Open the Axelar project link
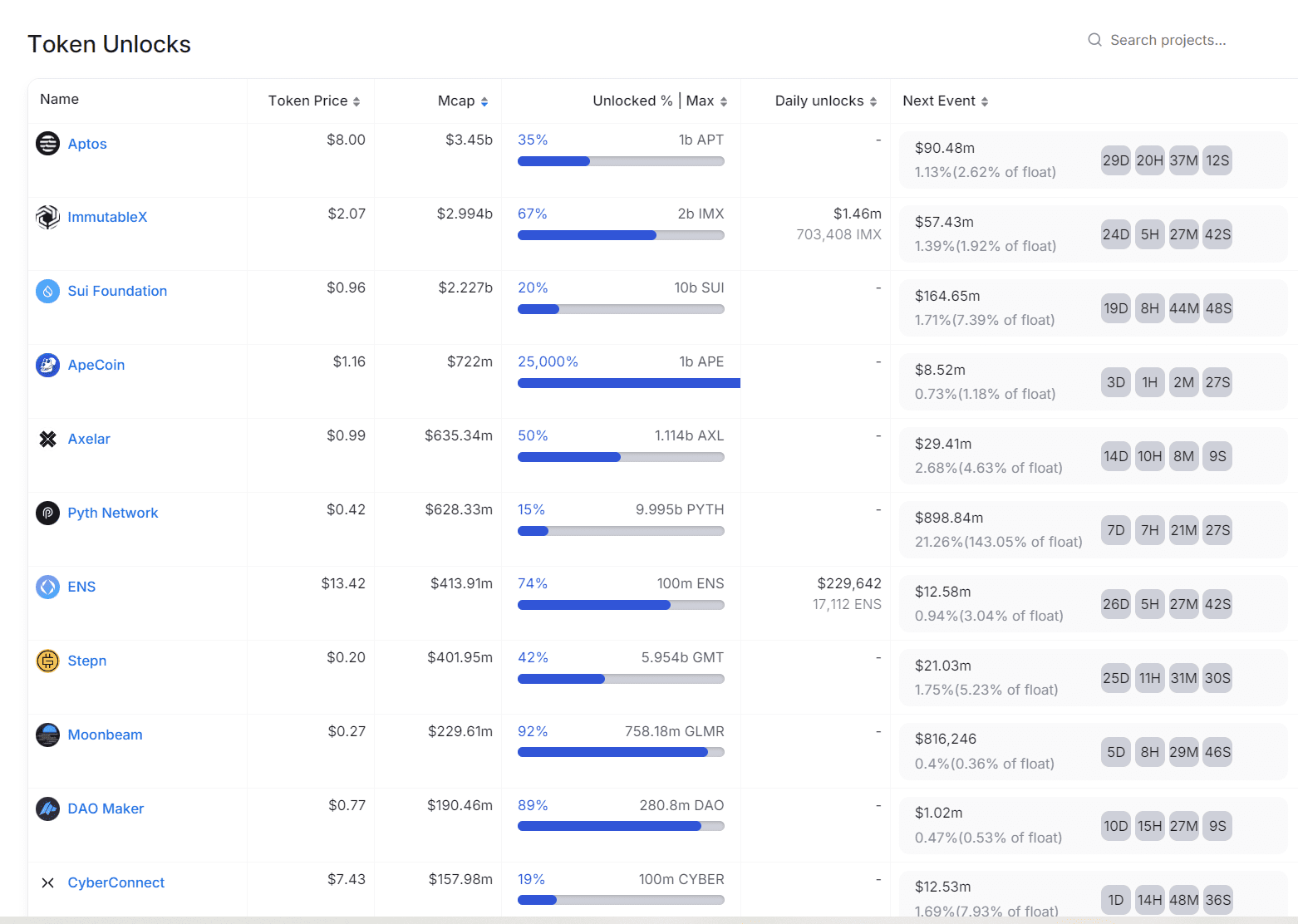The height and width of the screenshot is (924, 1298). 89,439
